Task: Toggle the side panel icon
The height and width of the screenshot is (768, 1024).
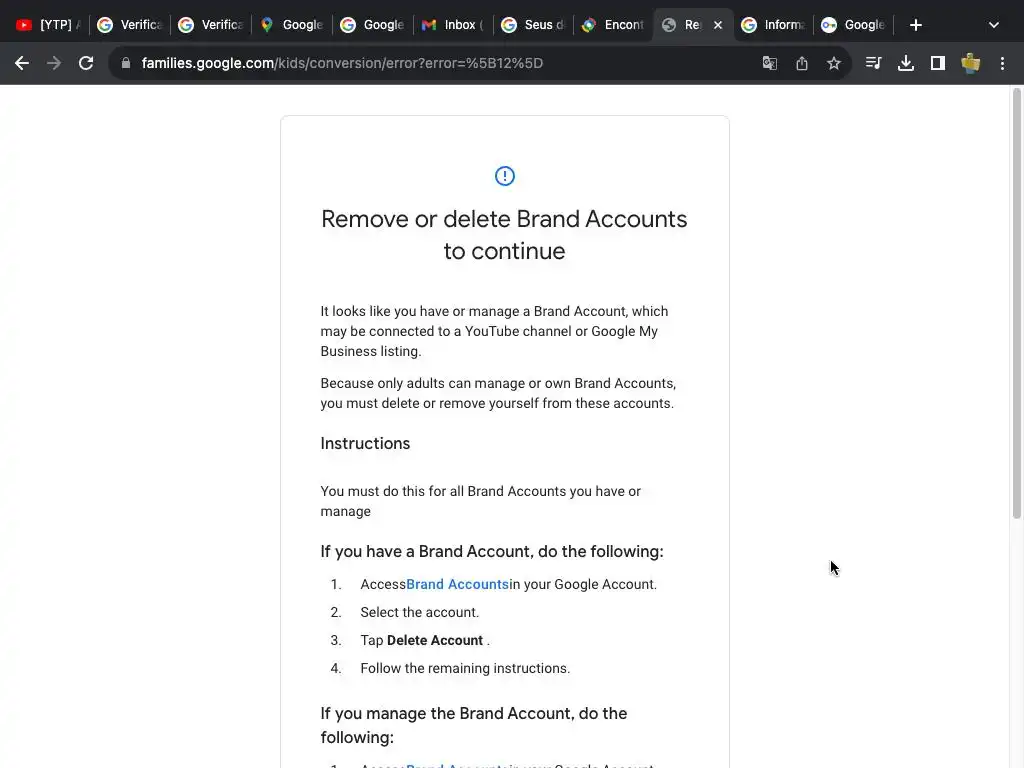Action: point(938,63)
